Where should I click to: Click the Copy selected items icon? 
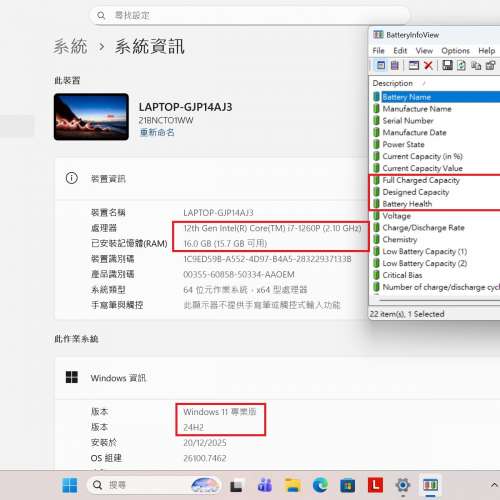(476, 65)
